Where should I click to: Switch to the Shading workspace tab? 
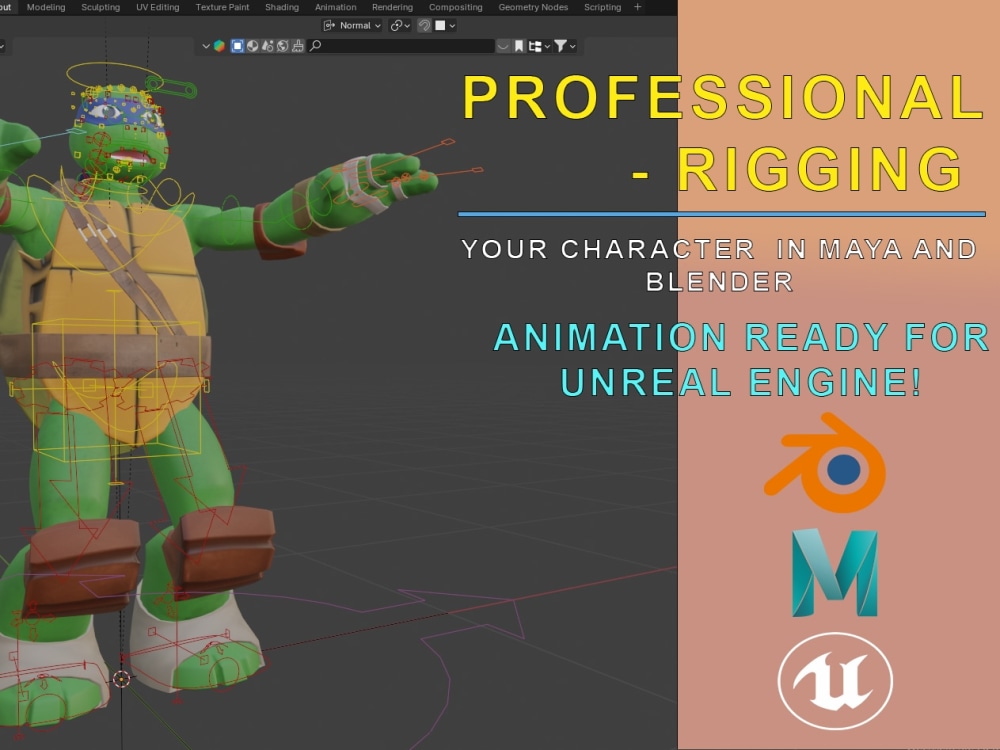click(282, 8)
